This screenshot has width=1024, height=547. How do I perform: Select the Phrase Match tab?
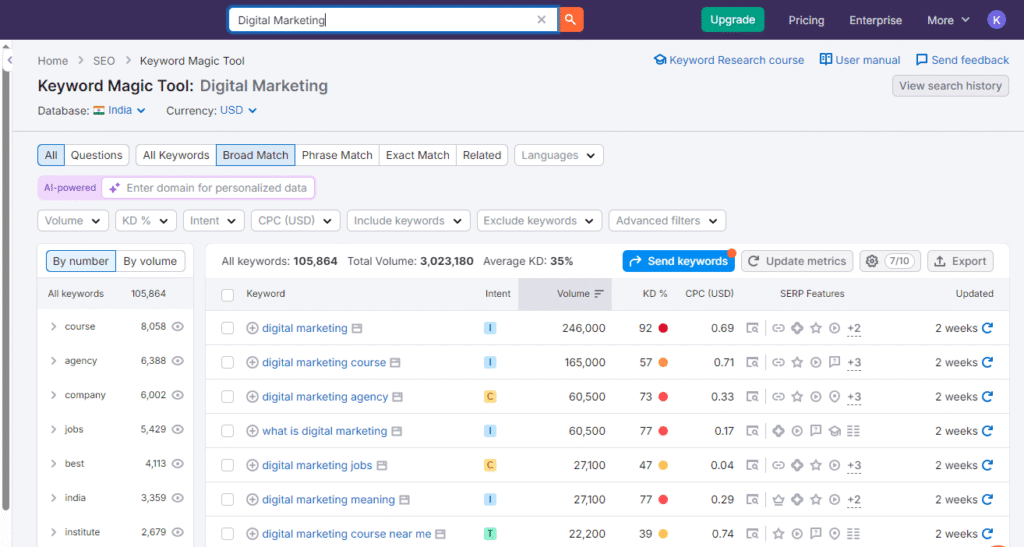tap(337, 155)
